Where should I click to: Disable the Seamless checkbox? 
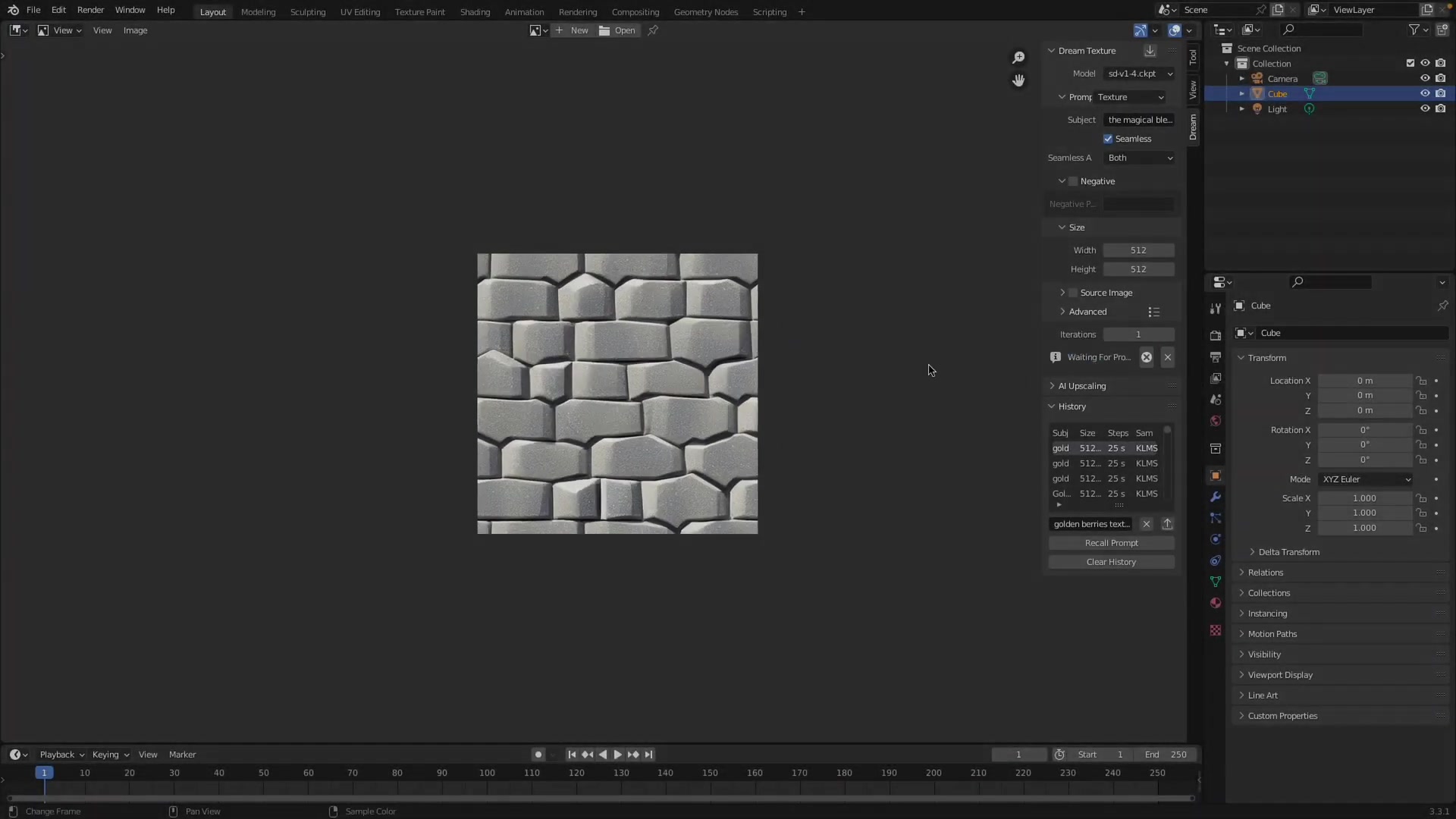pyautogui.click(x=1108, y=138)
